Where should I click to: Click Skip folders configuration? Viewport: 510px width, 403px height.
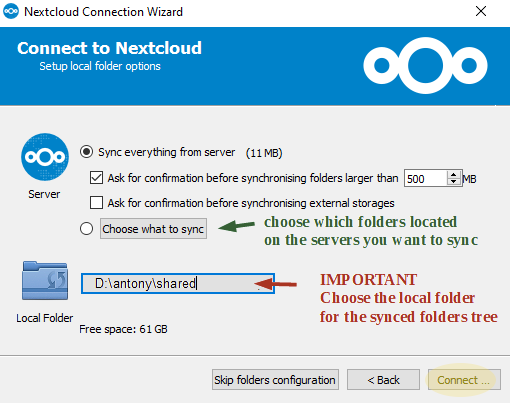275,380
